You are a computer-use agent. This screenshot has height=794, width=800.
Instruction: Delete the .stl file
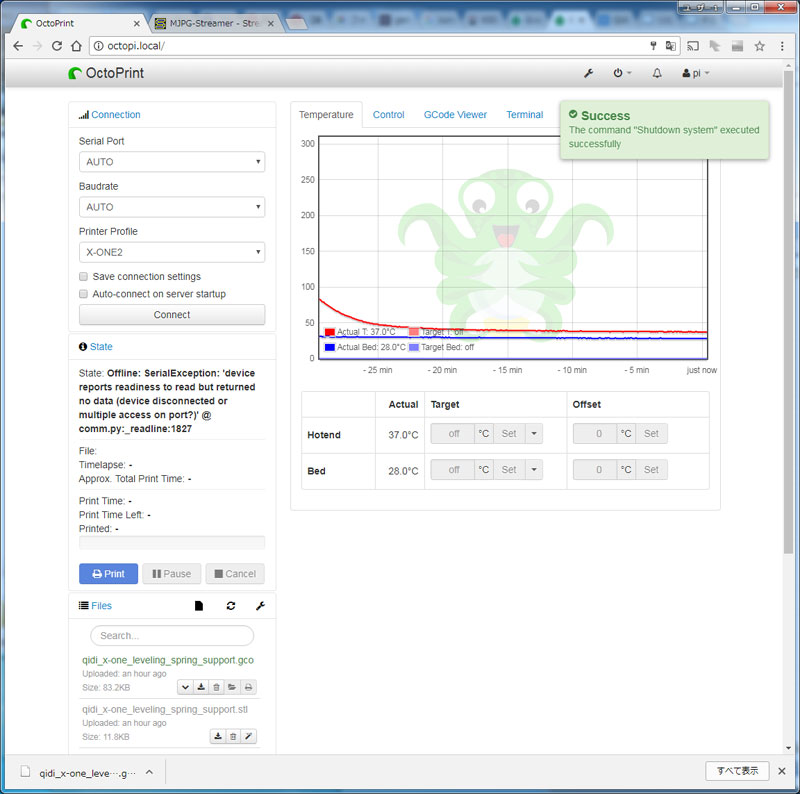(233, 736)
